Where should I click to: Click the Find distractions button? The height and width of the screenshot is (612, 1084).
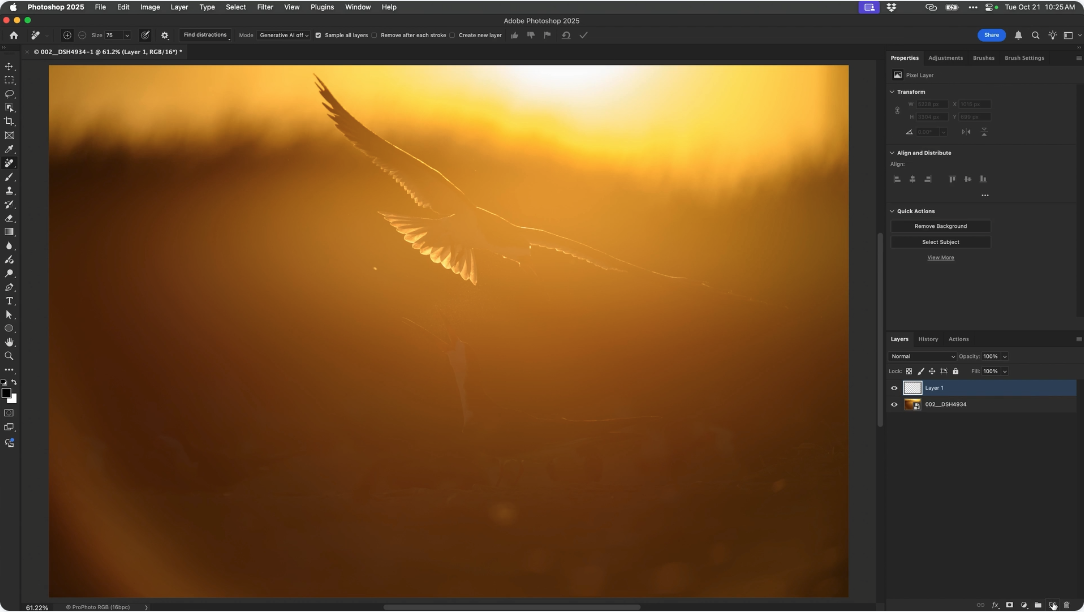coord(205,35)
